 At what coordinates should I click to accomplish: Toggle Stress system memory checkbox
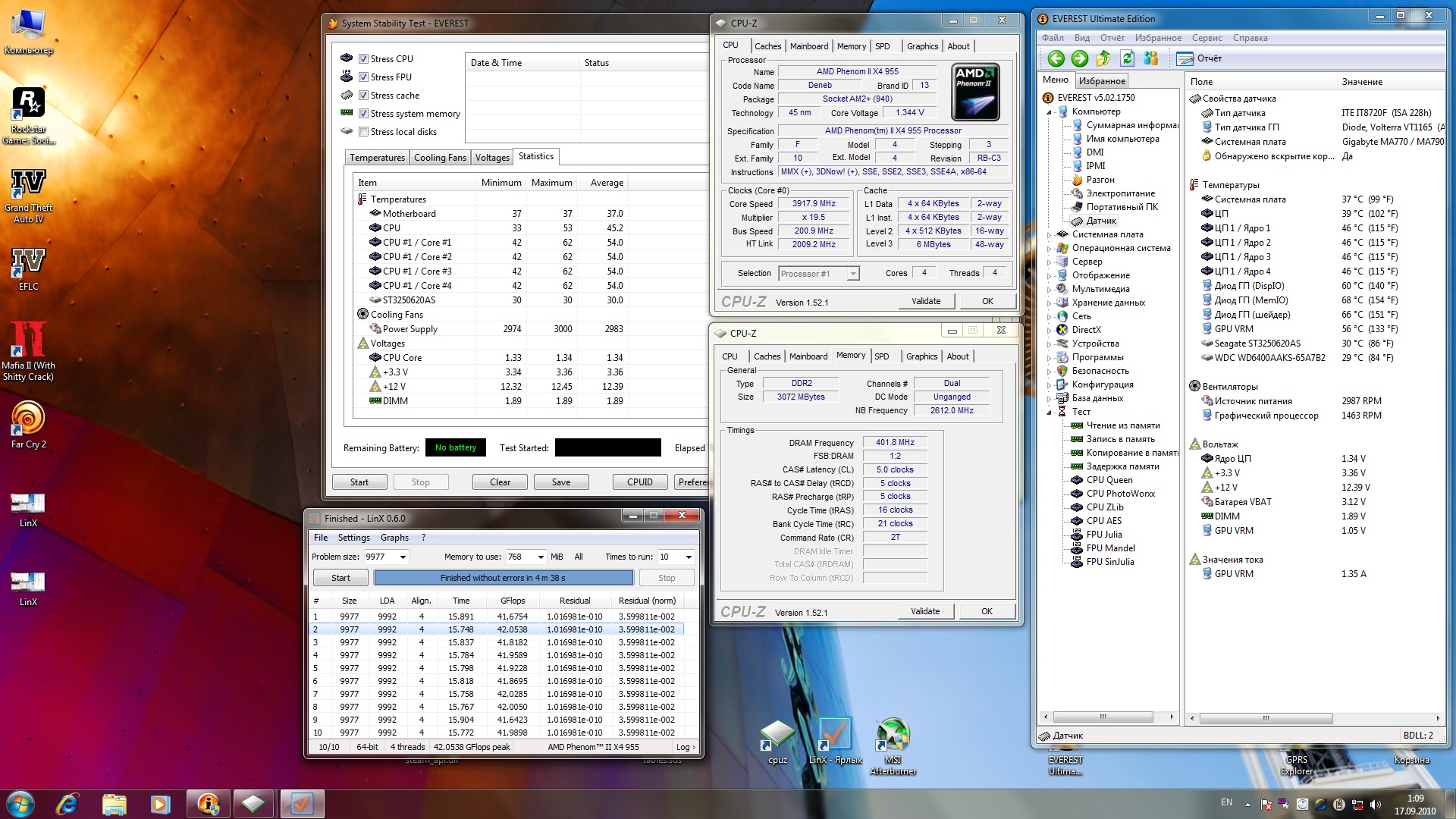[364, 113]
